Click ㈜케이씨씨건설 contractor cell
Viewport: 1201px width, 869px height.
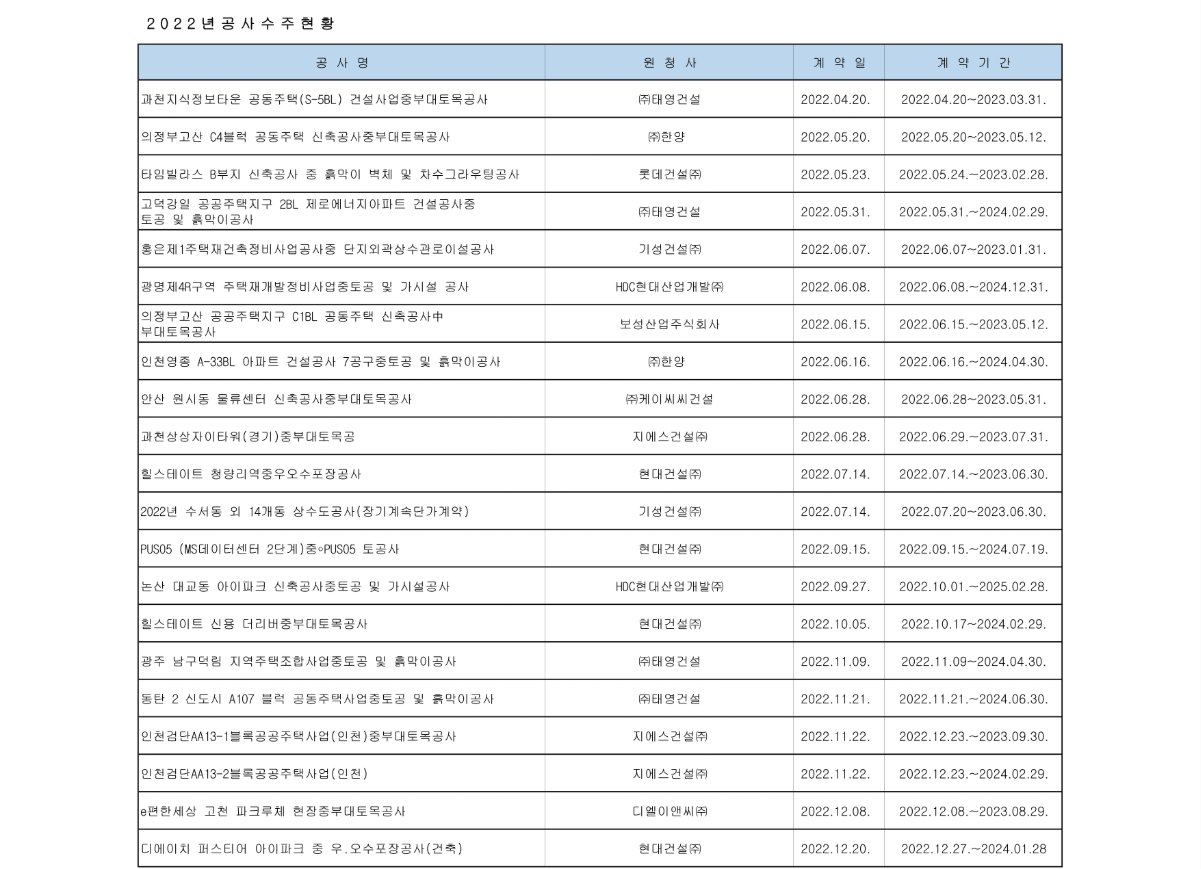(669, 399)
